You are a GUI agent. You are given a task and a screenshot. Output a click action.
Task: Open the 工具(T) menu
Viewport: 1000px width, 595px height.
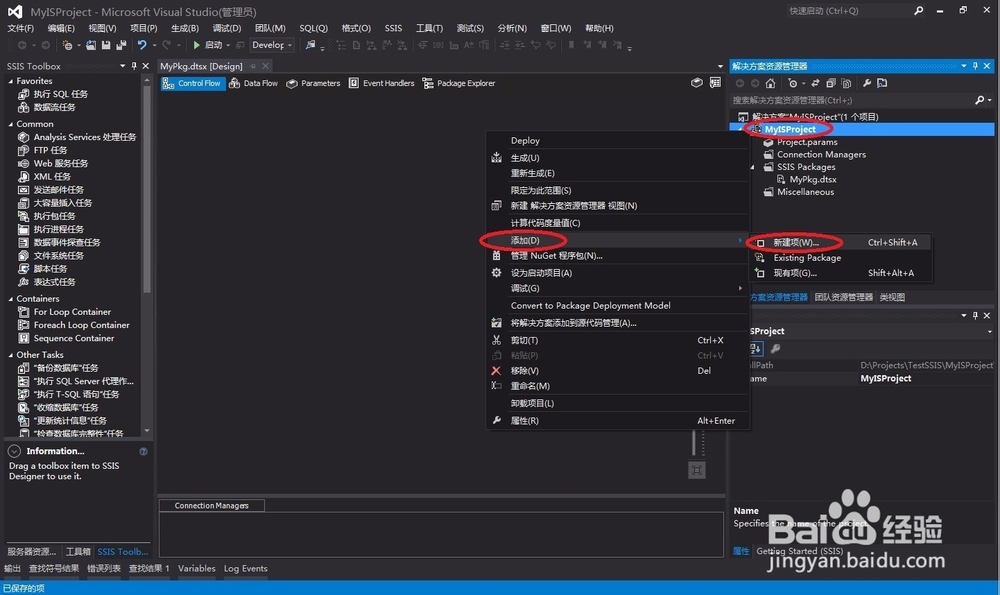[429, 28]
